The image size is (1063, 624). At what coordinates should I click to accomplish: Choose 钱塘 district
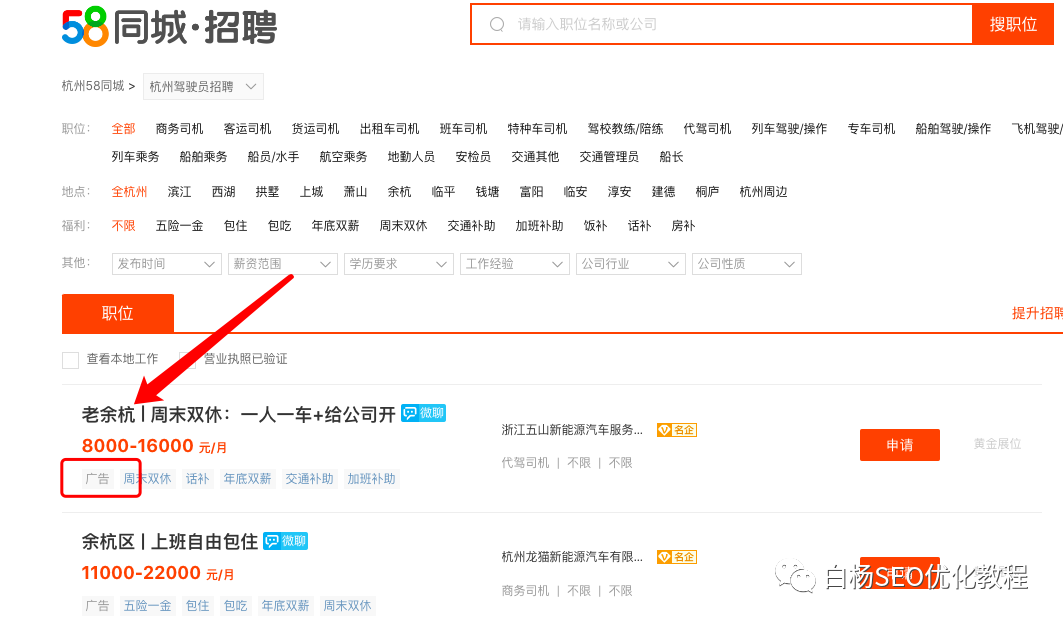click(x=487, y=192)
